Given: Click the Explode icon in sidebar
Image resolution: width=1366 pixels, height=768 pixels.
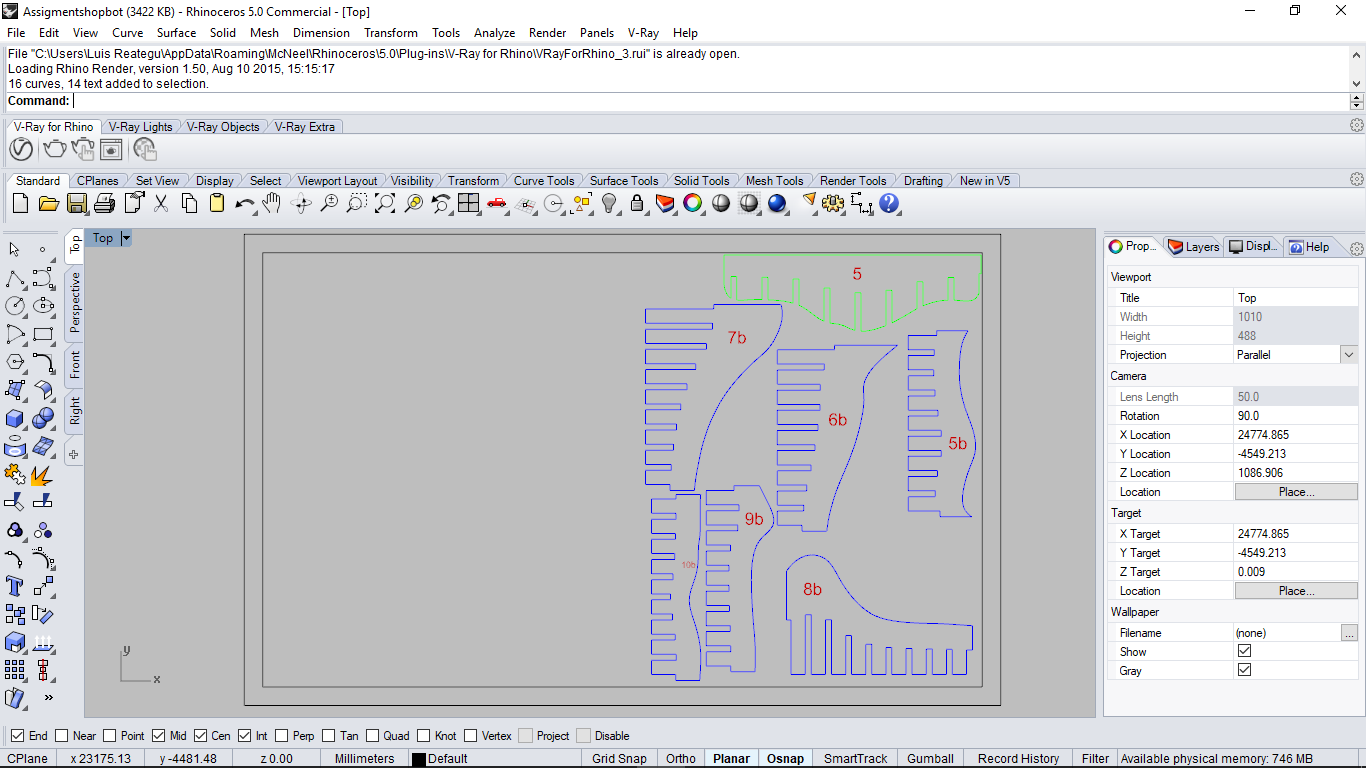Looking at the screenshot, I should [x=43, y=474].
